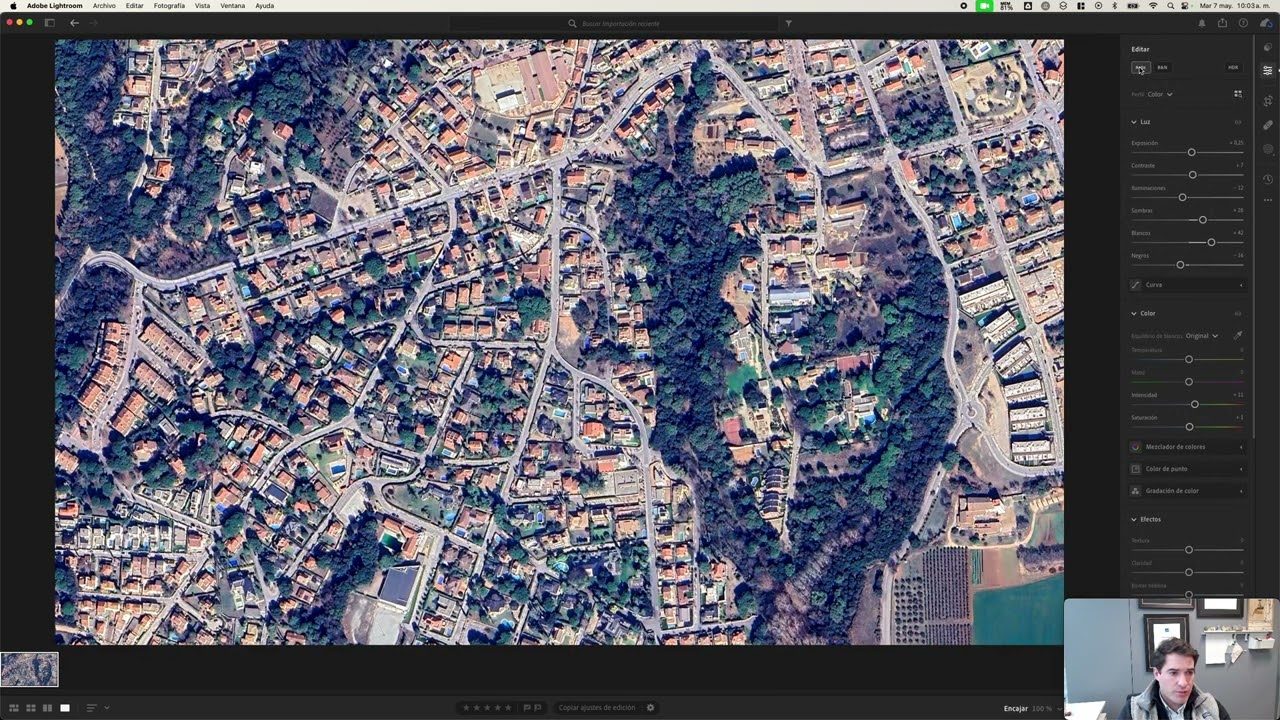The height and width of the screenshot is (720, 1280).
Task: Toggle the left sidebar panel icon
Action: tap(49, 22)
